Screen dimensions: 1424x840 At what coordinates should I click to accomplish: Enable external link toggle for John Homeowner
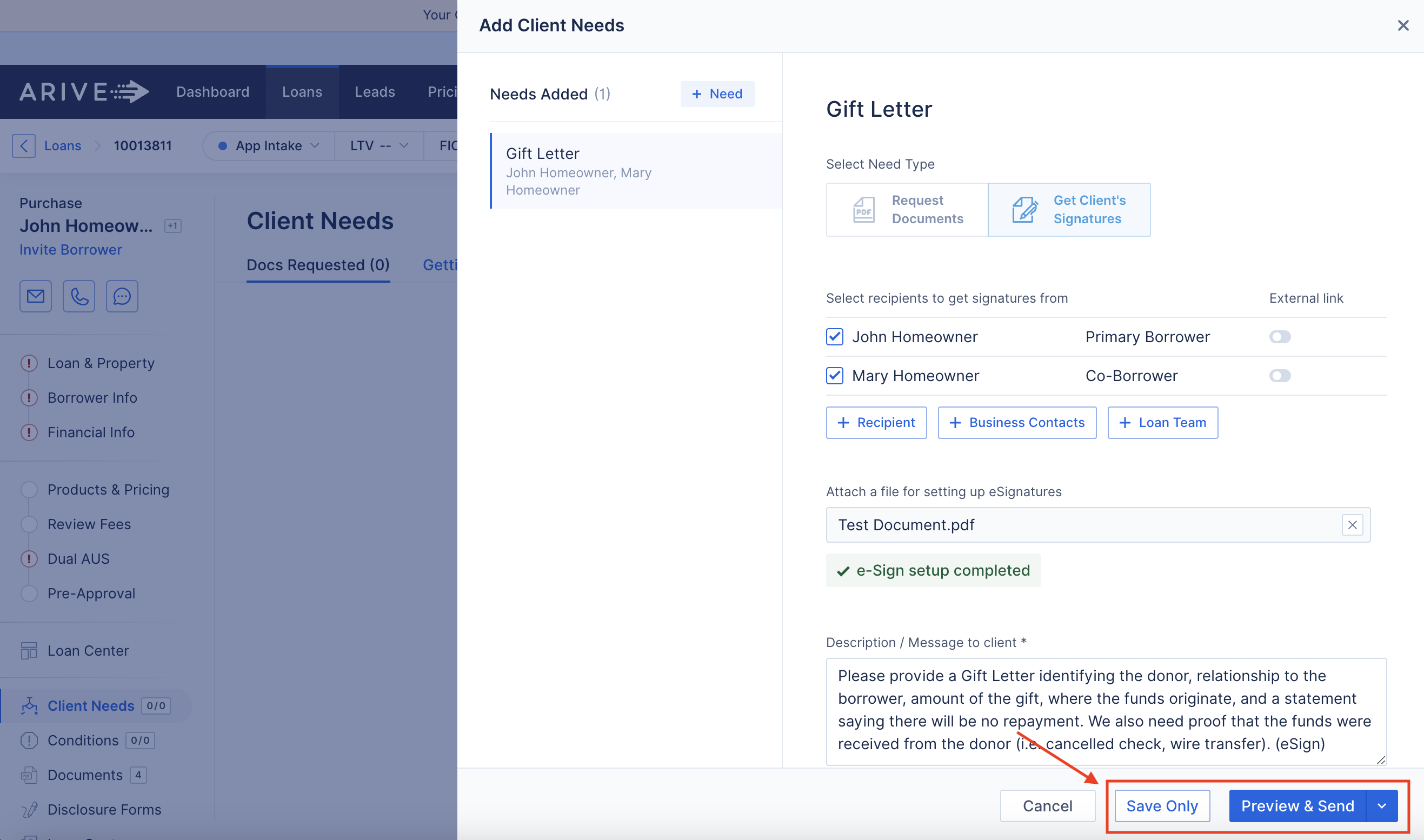click(1280, 337)
